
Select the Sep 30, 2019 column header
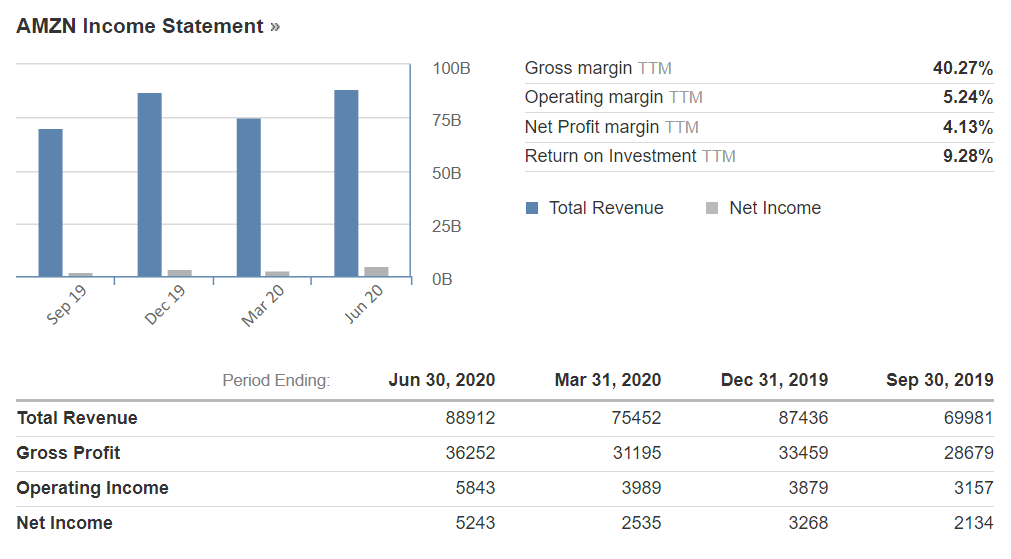coord(939,380)
